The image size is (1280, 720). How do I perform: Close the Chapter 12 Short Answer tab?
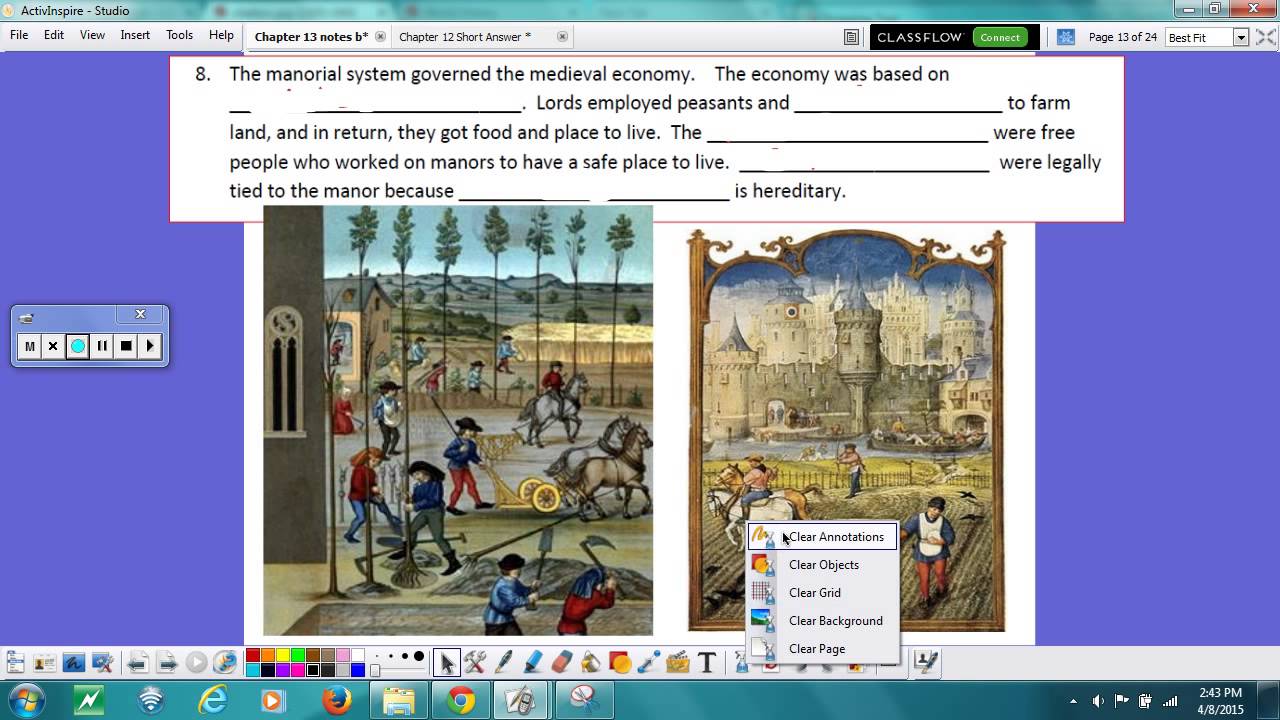562,37
